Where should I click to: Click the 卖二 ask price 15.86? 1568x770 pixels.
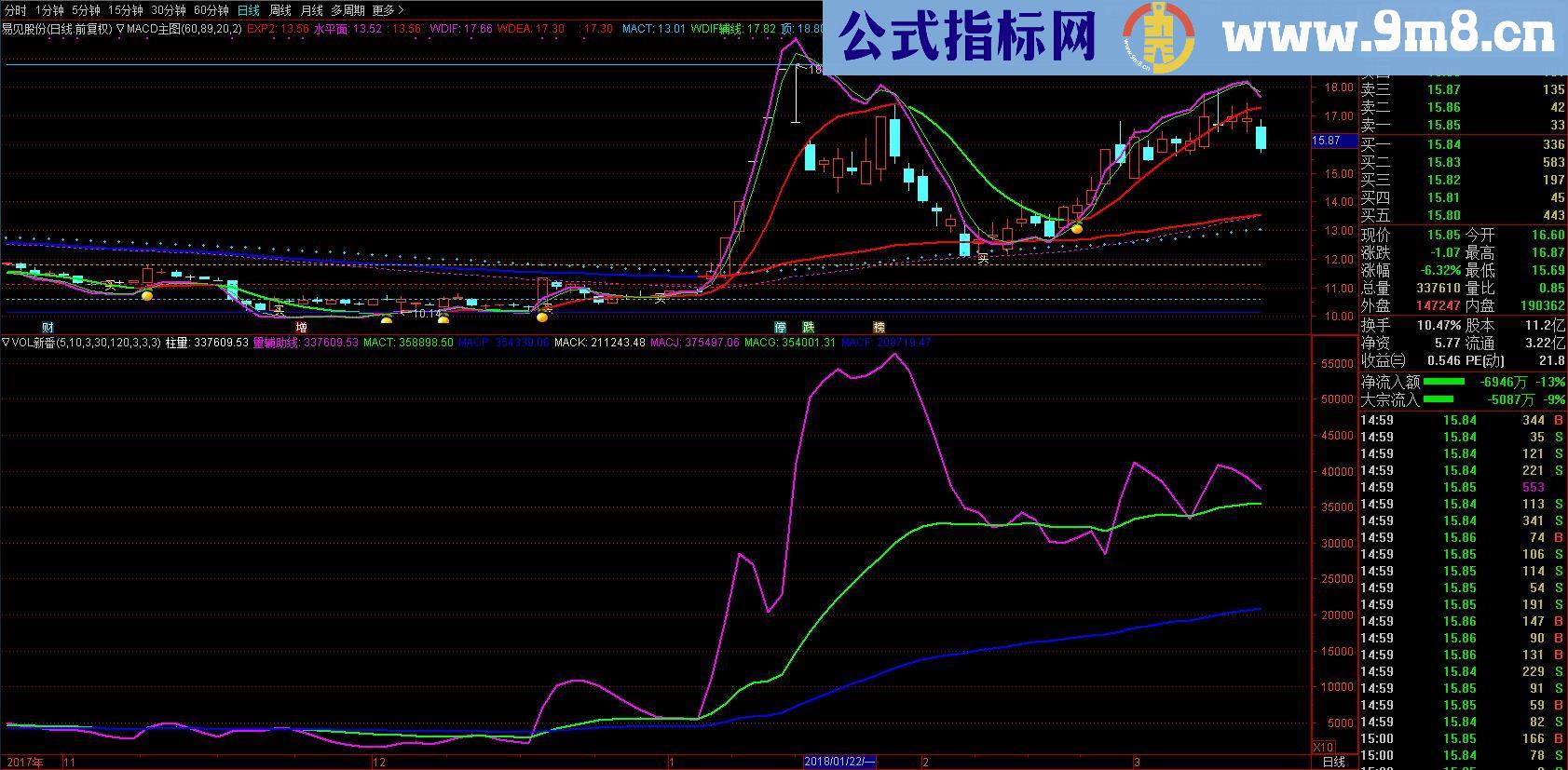tap(1443, 107)
